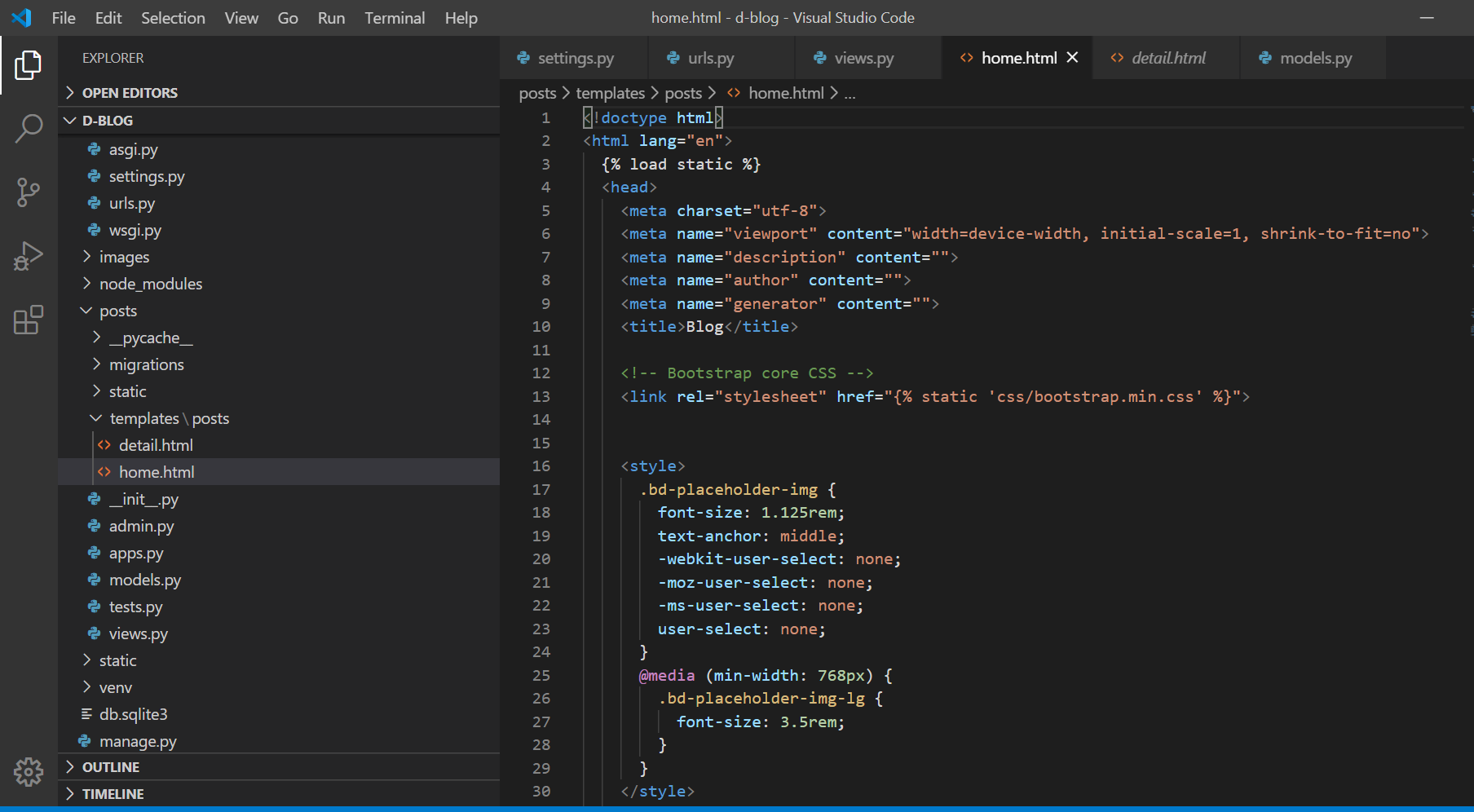Click HTML icon on detail.html tab
1474x812 pixels.
click(1117, 58)
